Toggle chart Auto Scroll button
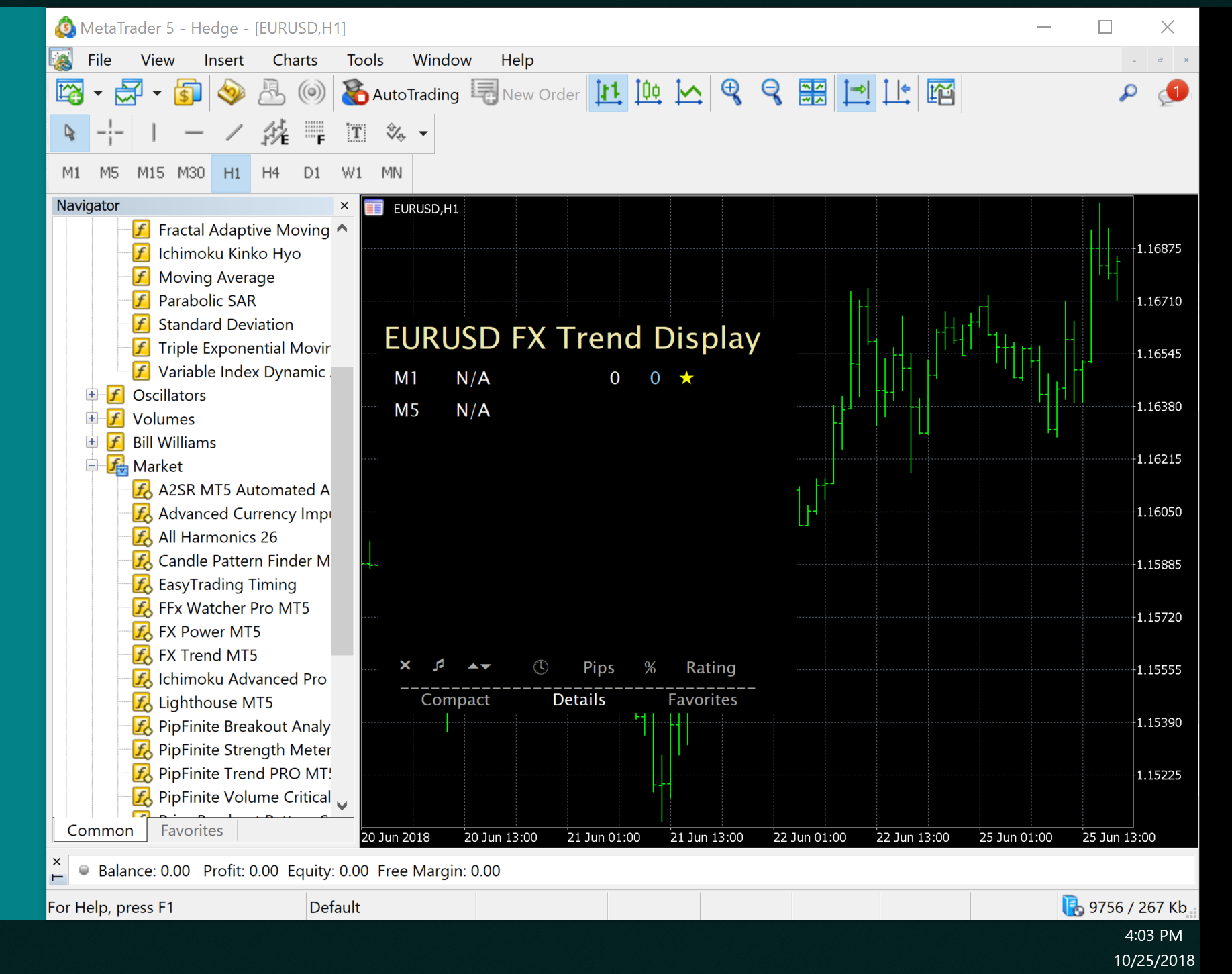The height and width of the screenshot is (974, 1232). tap(856, 93)
